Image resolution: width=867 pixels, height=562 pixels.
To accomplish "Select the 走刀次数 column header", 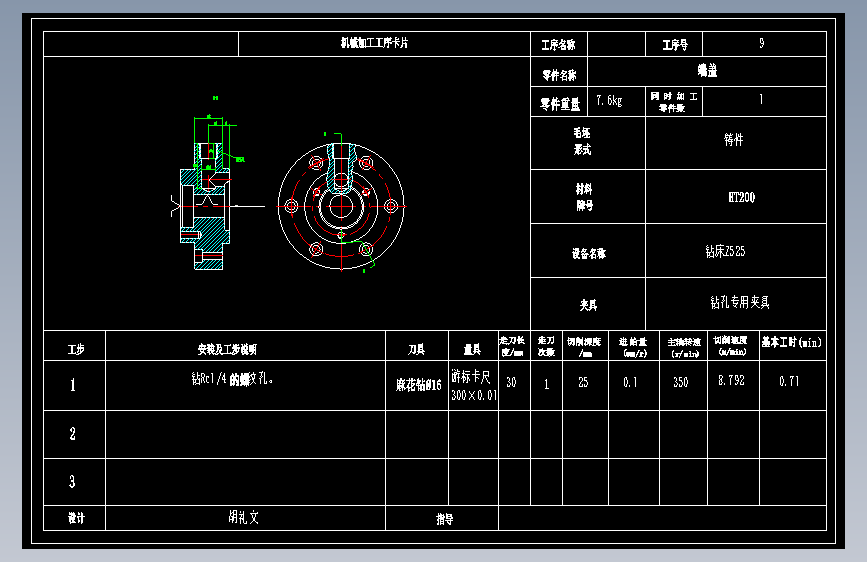I will pos(546,346).
